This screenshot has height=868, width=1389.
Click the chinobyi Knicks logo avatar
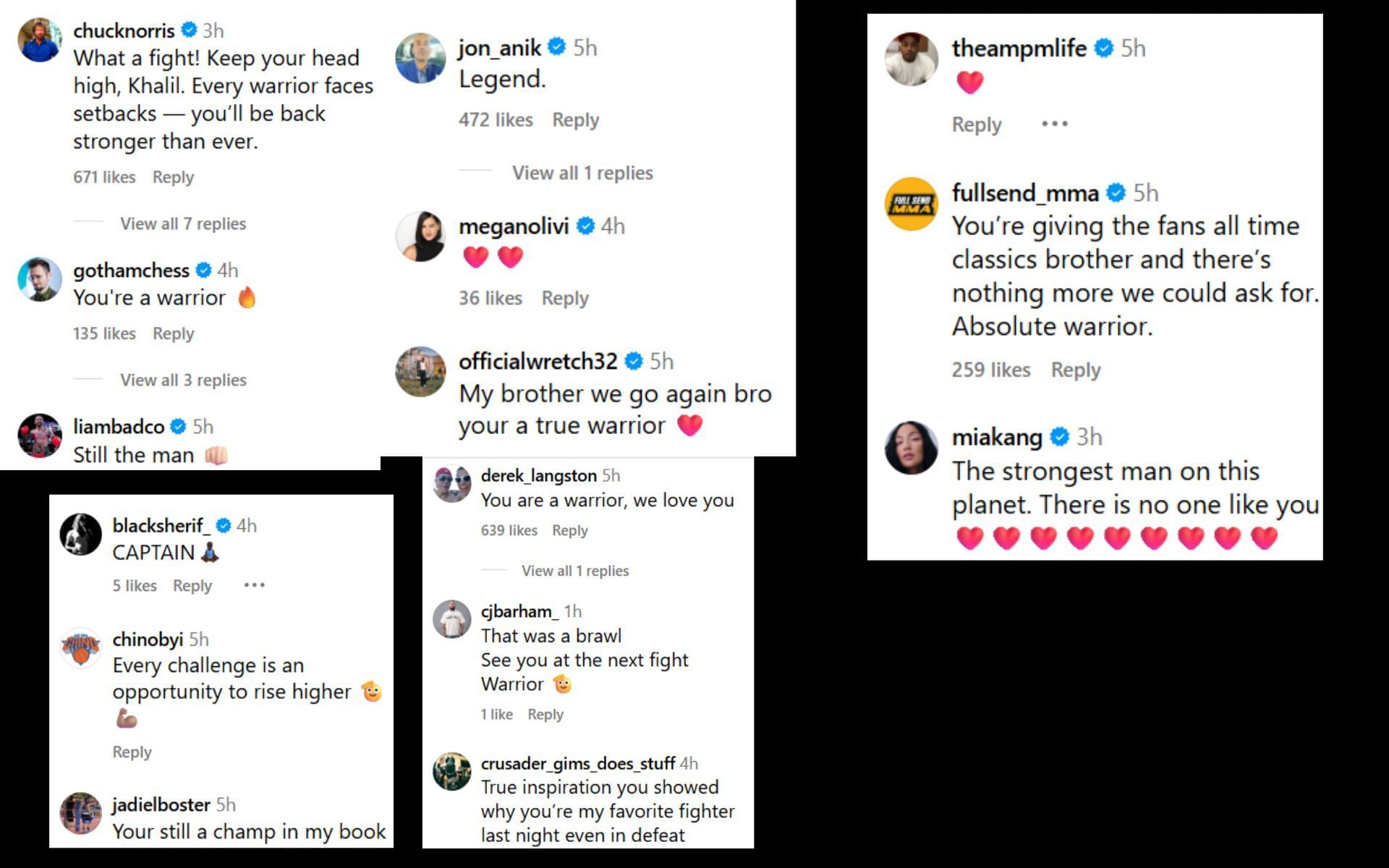tap(80, 647)
